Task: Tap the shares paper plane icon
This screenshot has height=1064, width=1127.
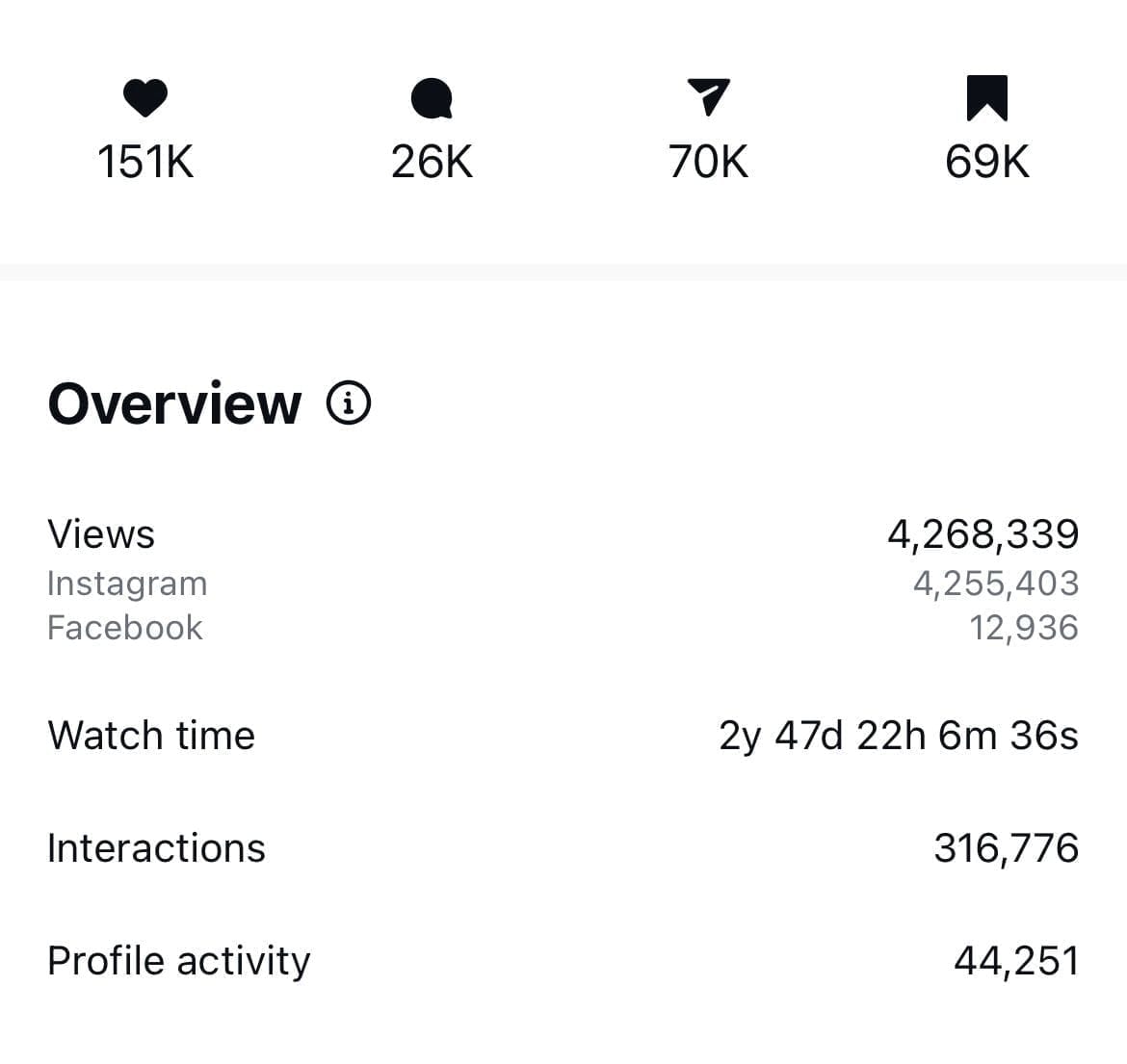Action: pyautogui.click(x=709, y=97)
